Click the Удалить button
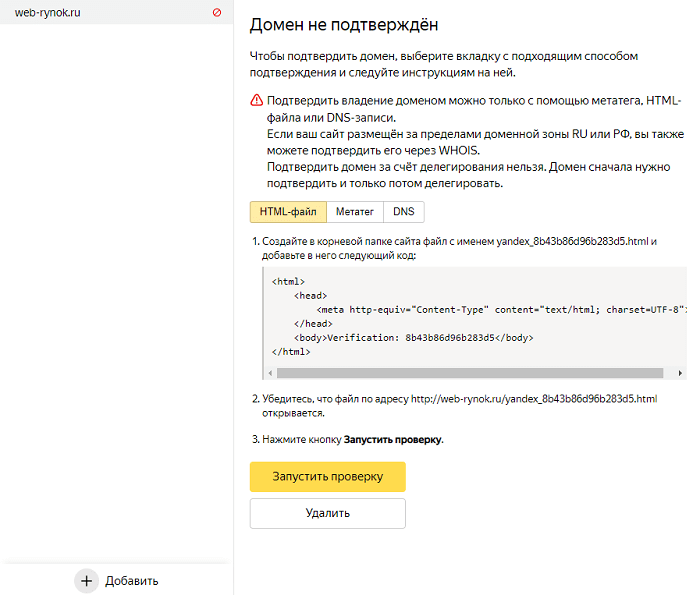Viewport: 700px width, 595px height. (328, 513)
